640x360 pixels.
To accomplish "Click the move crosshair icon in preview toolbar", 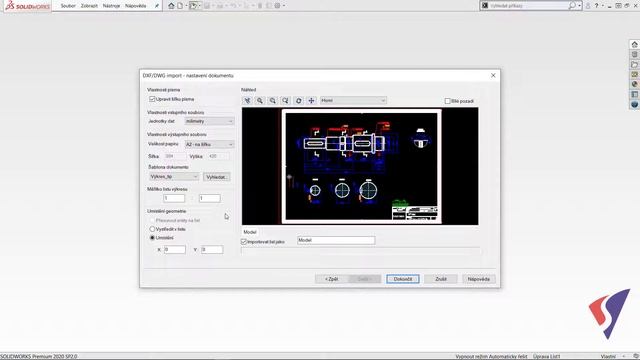I will [x=311, y=100].
